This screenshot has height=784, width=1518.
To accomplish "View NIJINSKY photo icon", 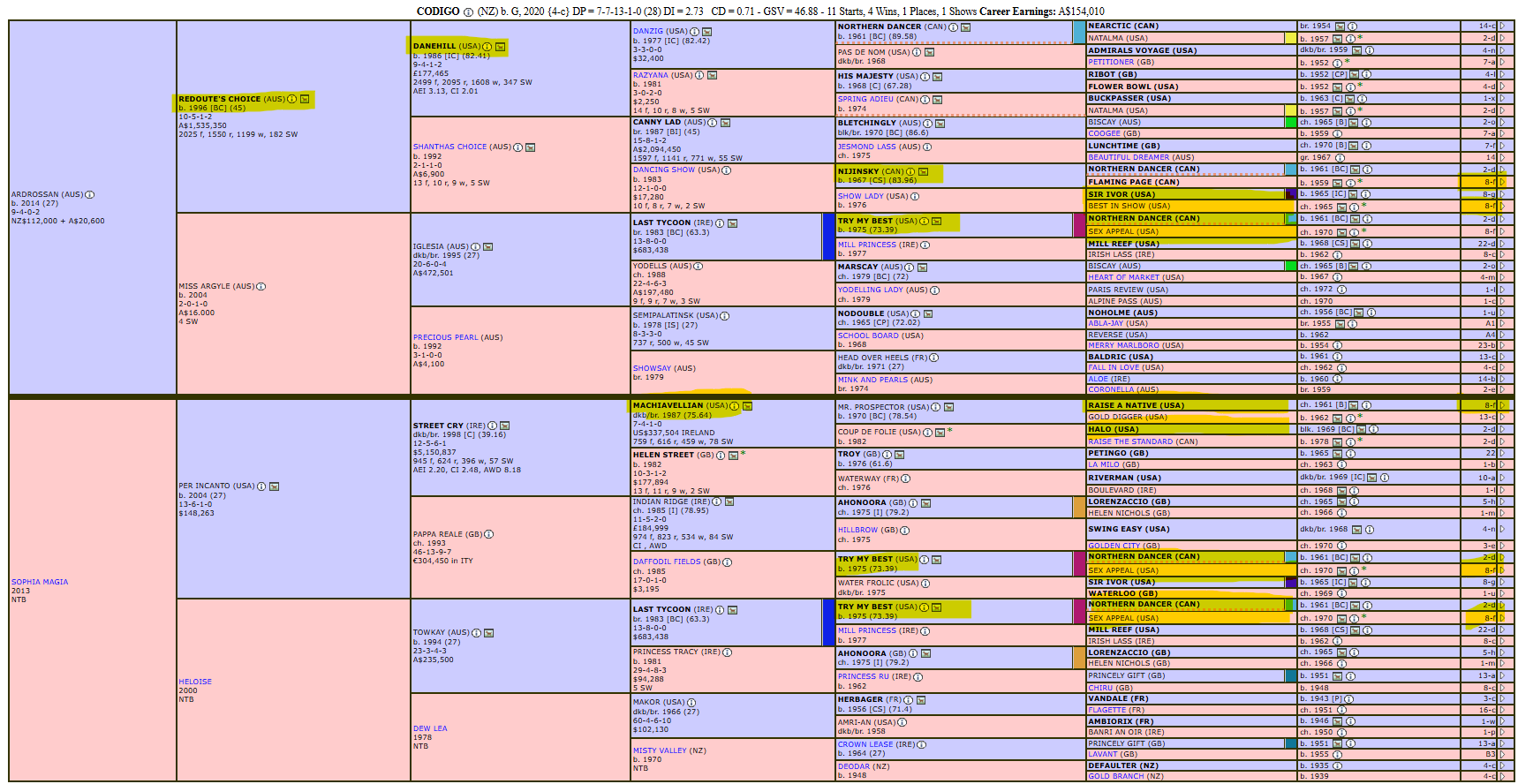I will pos(923,171).
